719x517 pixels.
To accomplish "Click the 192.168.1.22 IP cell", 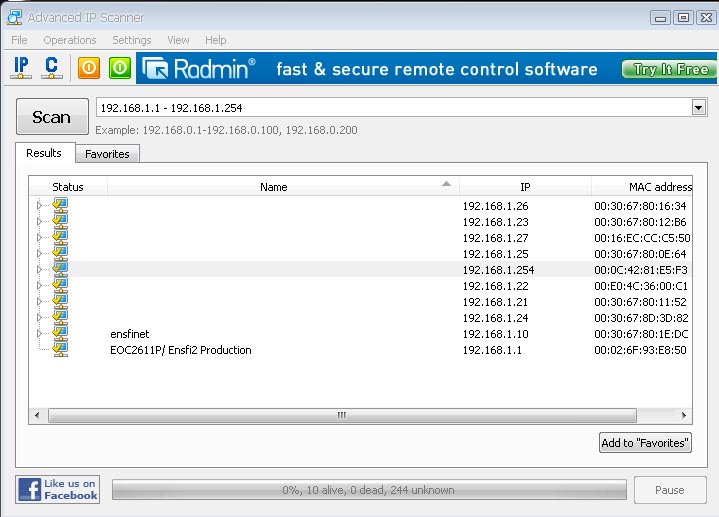I will pos(495,286).
